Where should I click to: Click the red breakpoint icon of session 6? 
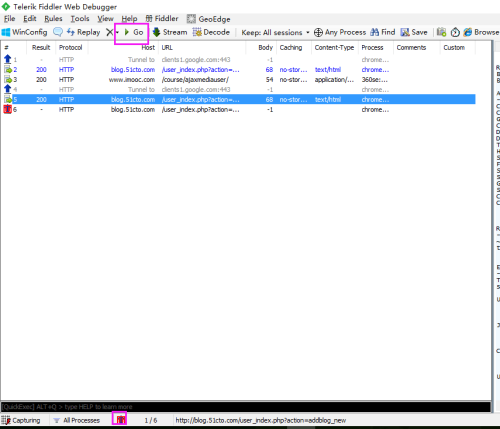pyautogui.click(x=7, y=109)
